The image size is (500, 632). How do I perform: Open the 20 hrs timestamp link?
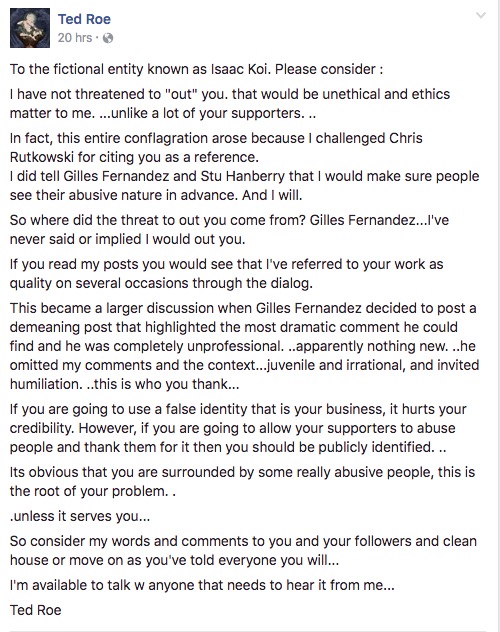tap(75, 38)
